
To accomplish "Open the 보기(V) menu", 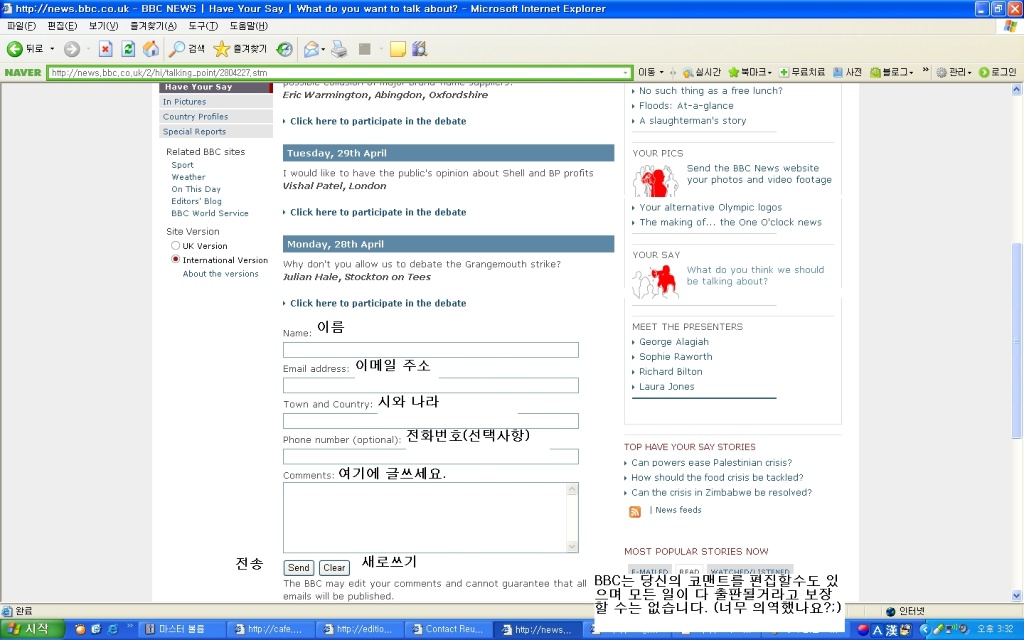I will click(103, 26).
